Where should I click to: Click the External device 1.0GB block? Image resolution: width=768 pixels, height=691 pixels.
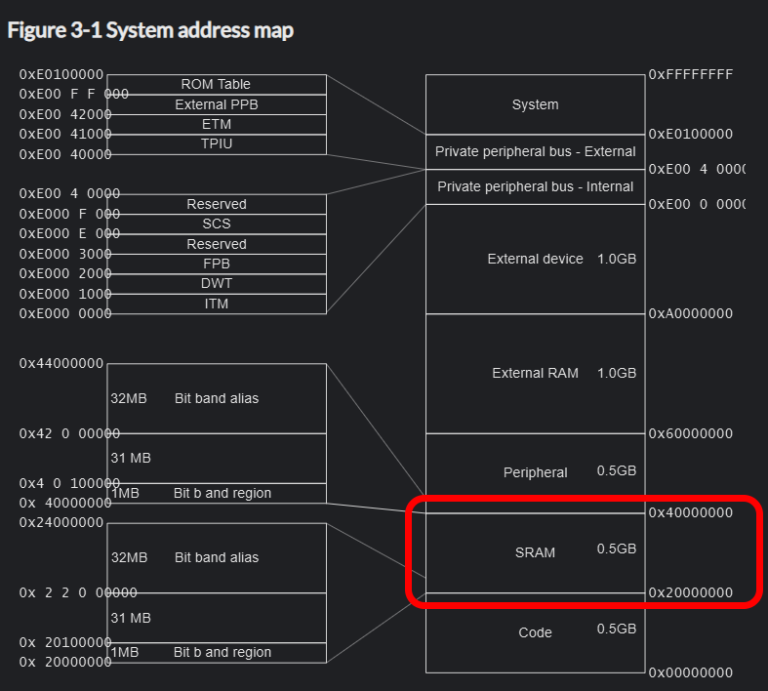(535, 259)
